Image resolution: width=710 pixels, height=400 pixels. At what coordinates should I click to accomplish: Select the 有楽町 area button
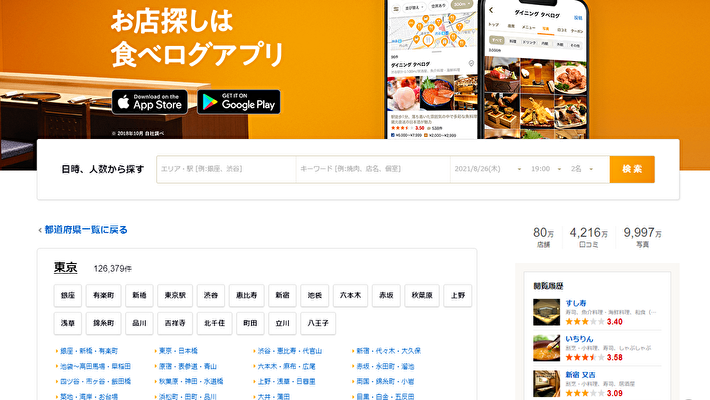coord(104,295)
